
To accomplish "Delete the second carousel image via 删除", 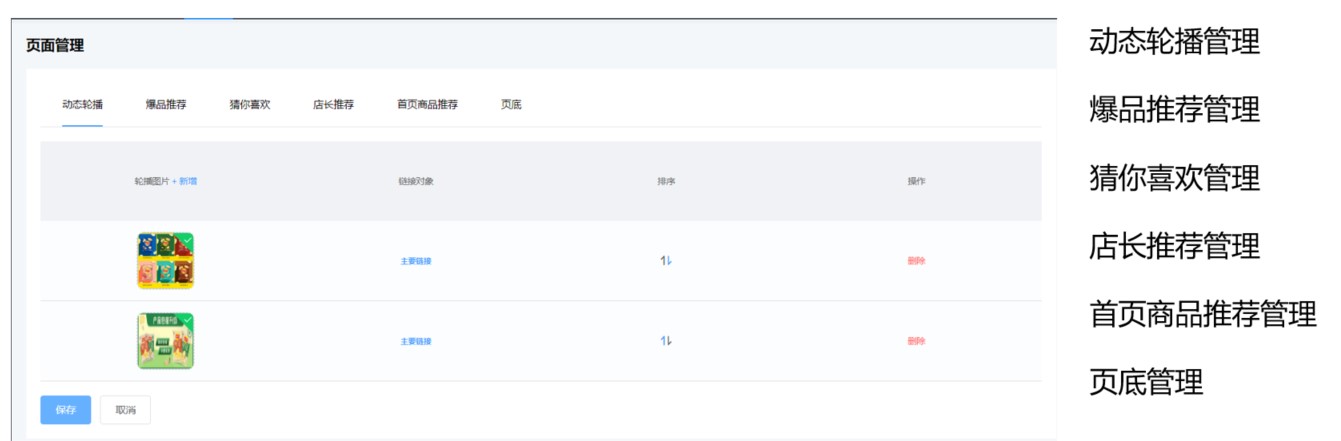I will point(916,341).
